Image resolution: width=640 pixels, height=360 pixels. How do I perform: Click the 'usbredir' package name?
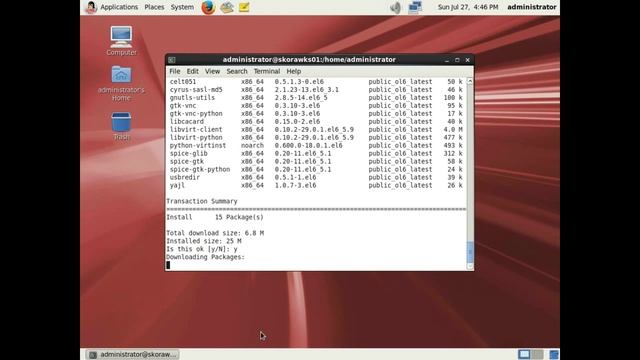point(185,178)
